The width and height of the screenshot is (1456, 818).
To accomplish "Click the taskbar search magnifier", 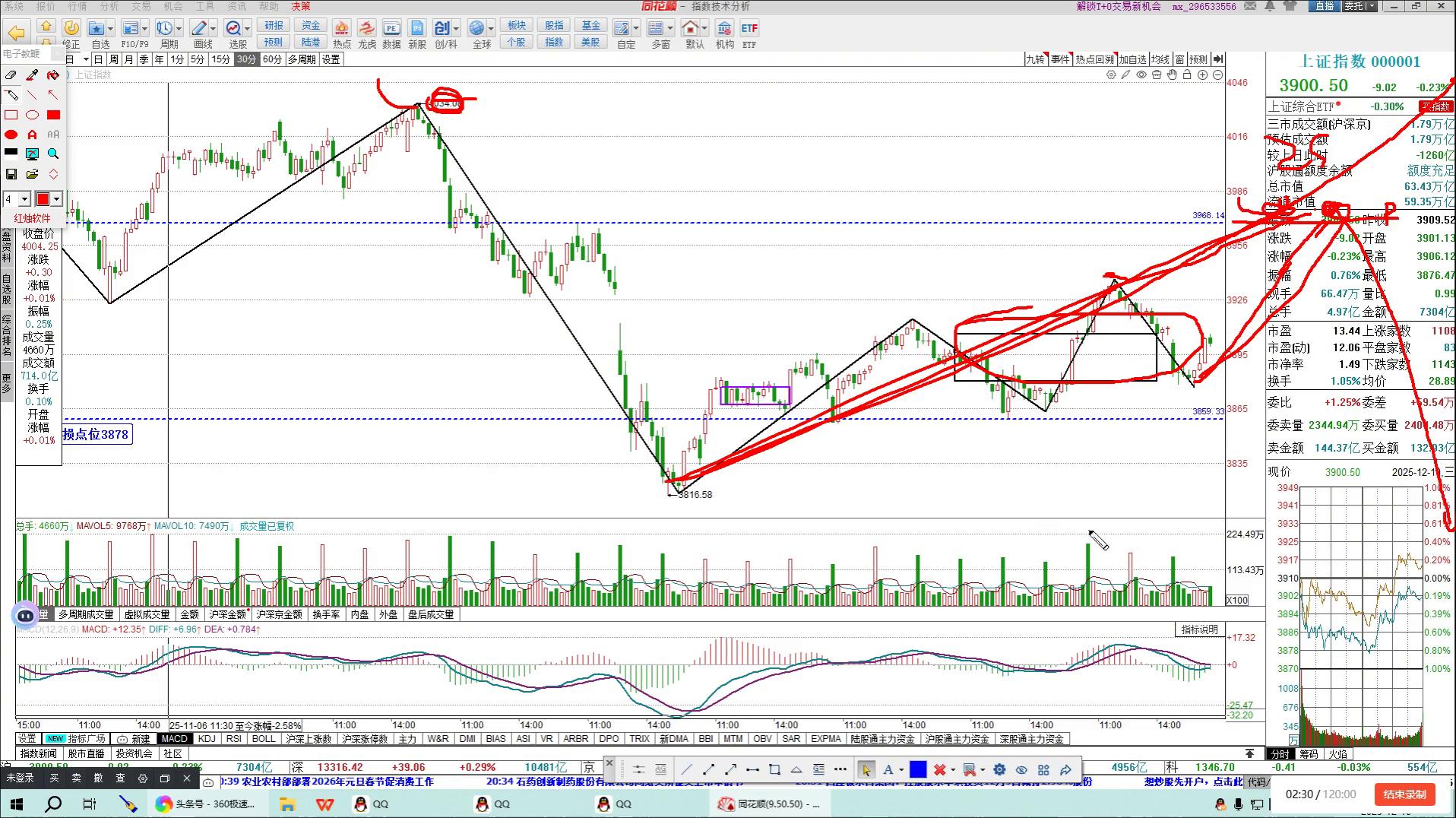I will pyautogui.click(x=53, y=804).
